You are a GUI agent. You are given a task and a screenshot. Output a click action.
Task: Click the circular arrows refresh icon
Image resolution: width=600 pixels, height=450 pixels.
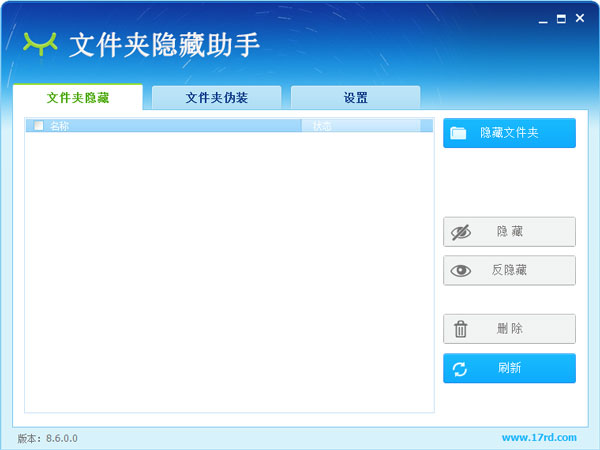point(460,369)
